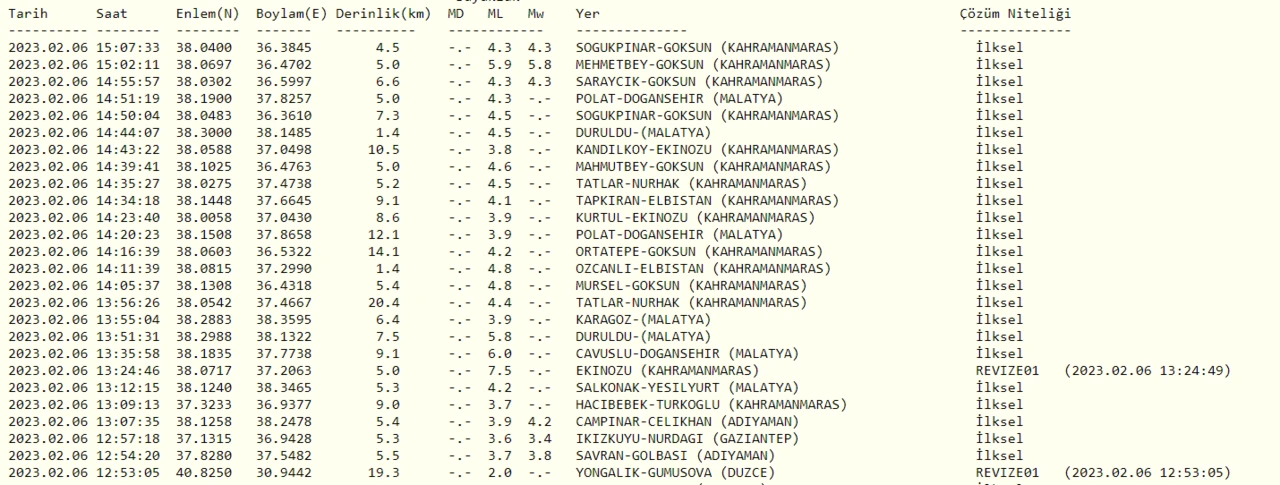Click the IKIZKUYU-NURDAGI (GAZIANTEP) location
This screenshot has width=1280, height=485.
click(695, 438)
